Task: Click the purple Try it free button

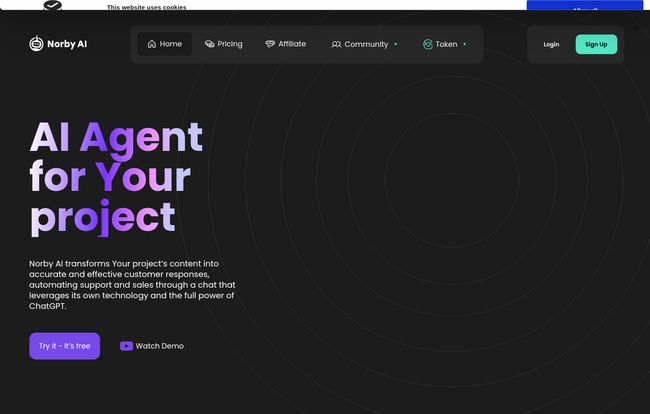Action: [x=65, y=346]
